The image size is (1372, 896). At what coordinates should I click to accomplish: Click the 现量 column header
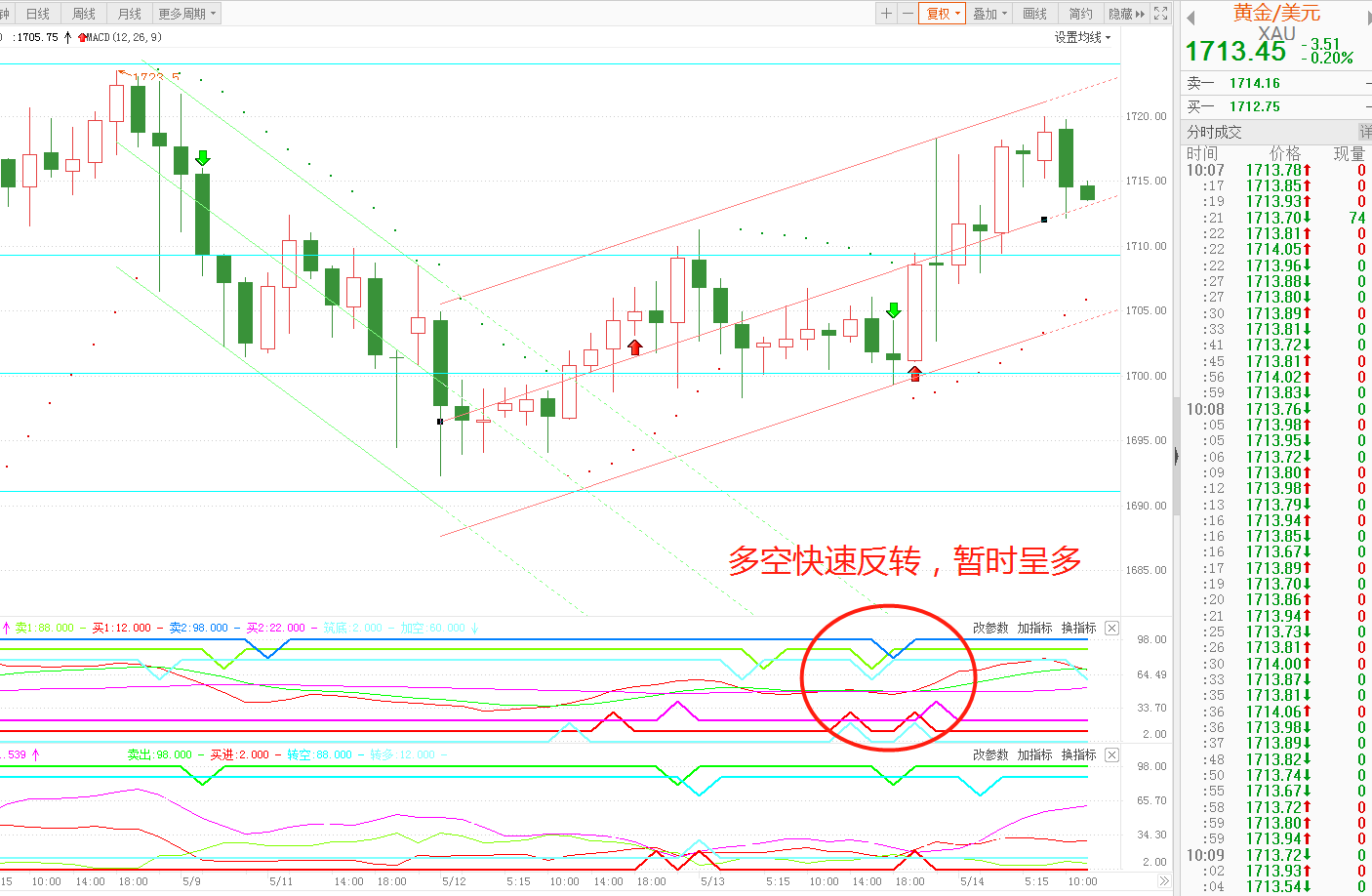click(x=1350, y=153)
